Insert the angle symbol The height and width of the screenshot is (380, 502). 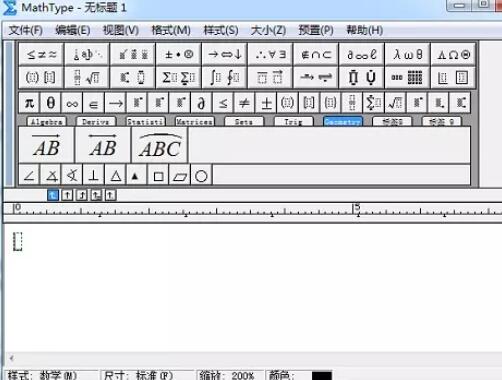click(29, 175)
